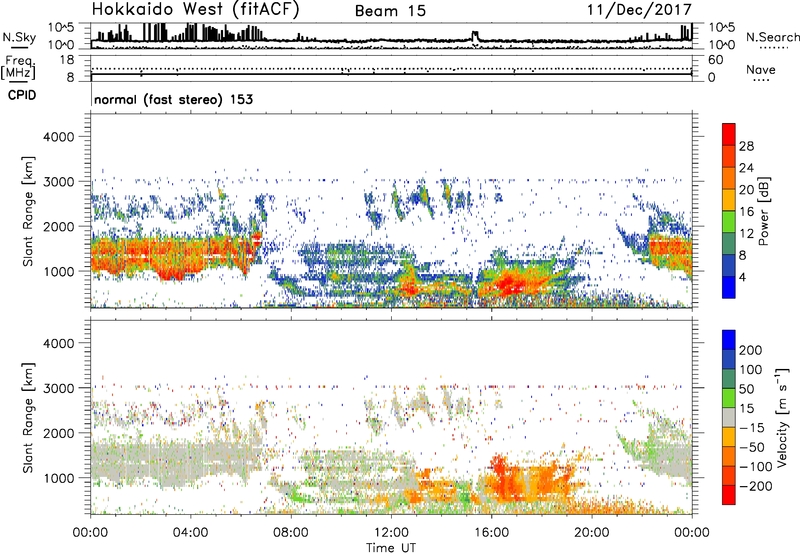Click the '4000' tick on power panel
Screen dimensions: 800x554
(x=58, y=137)
